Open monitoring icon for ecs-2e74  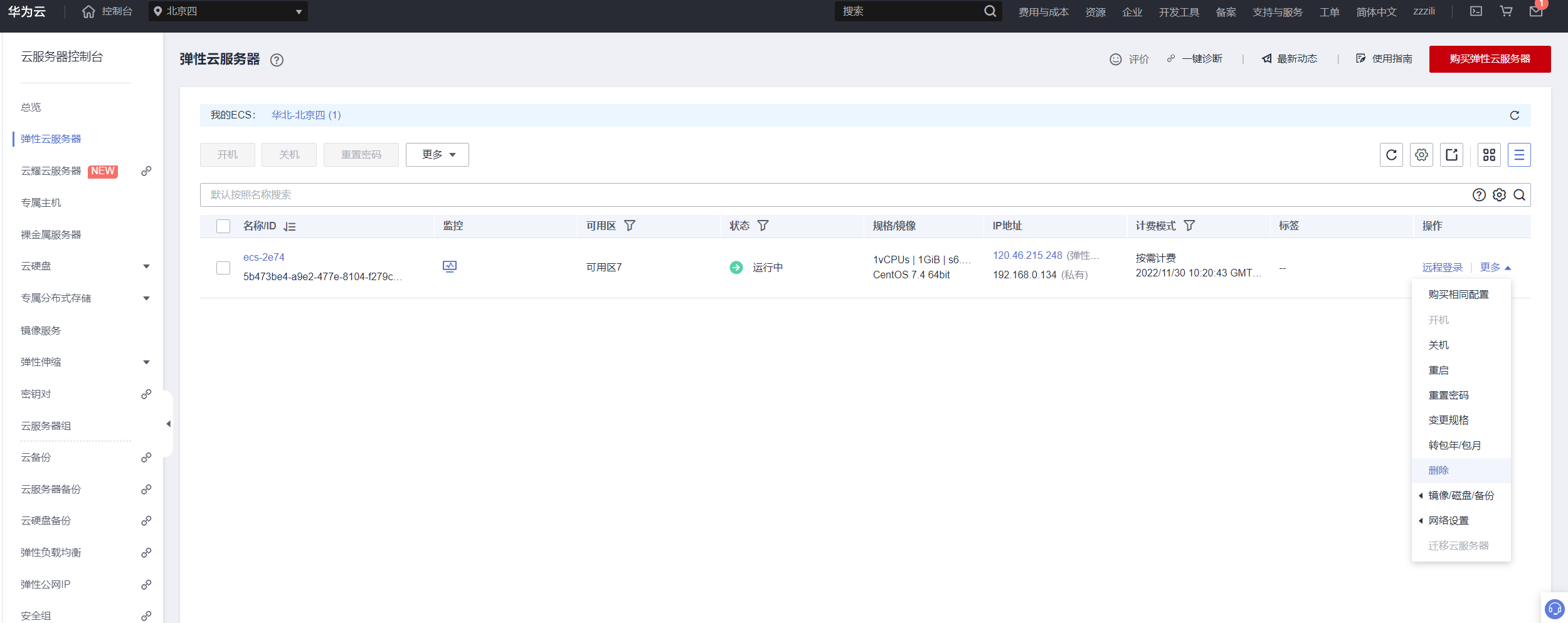tap(450, 267)
